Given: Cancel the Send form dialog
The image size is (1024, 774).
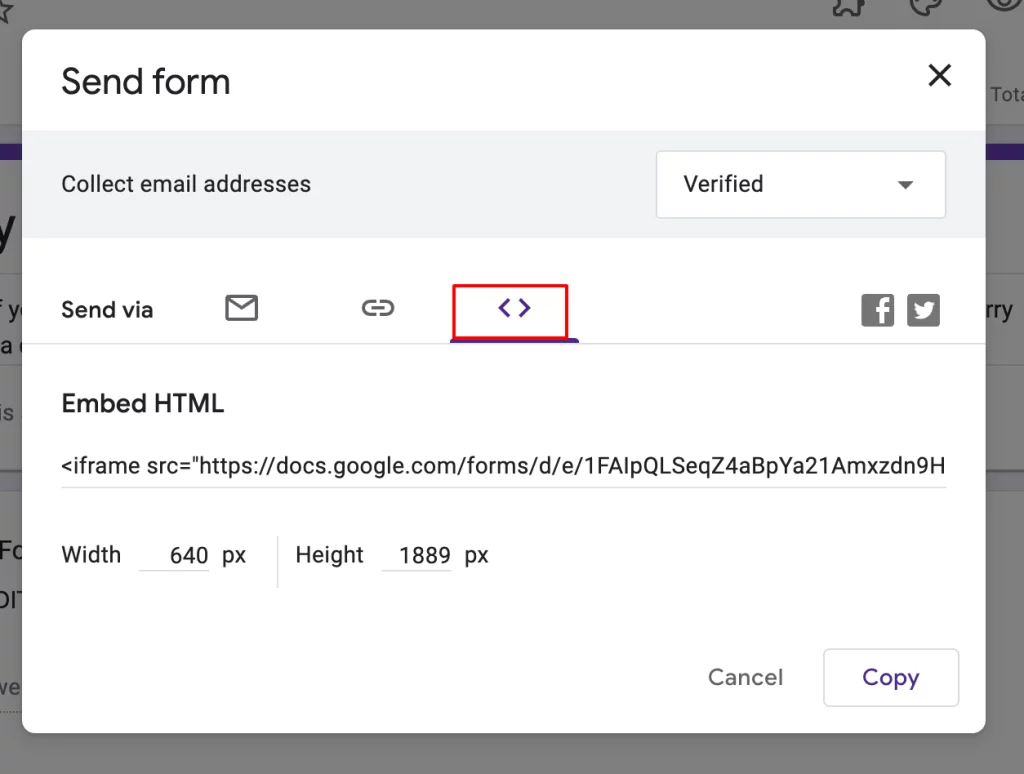Looking at the screenshot, I should point(745,677).
